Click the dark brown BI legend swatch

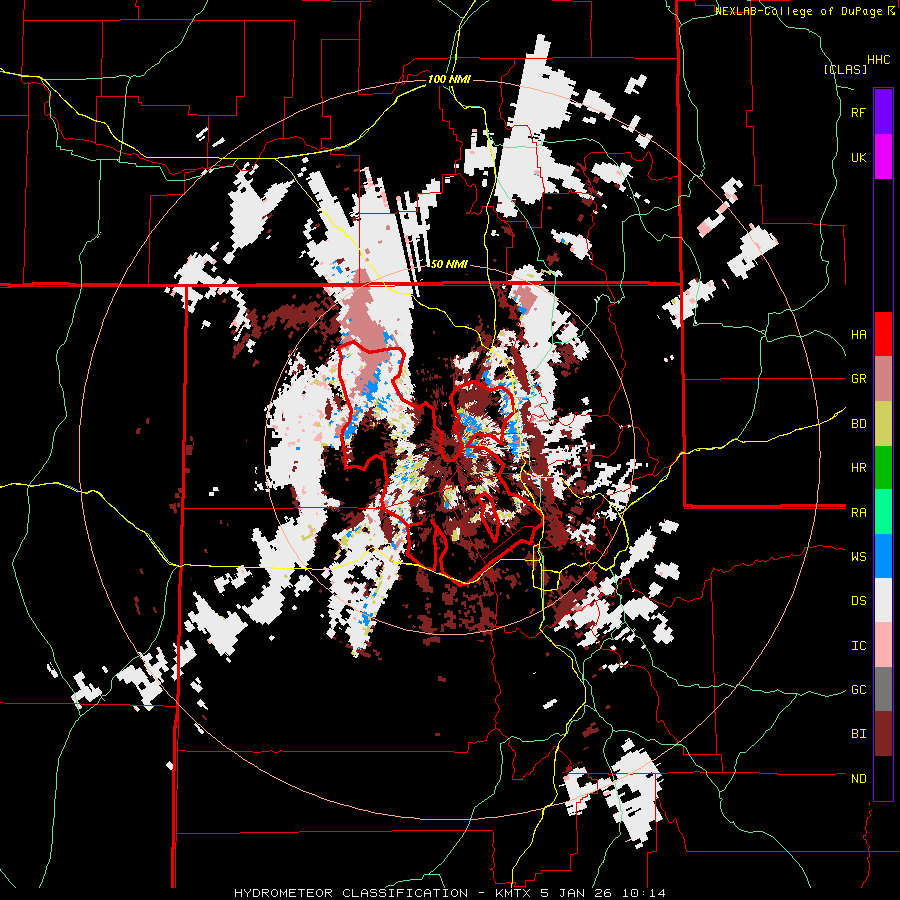(x=883, y=734)
